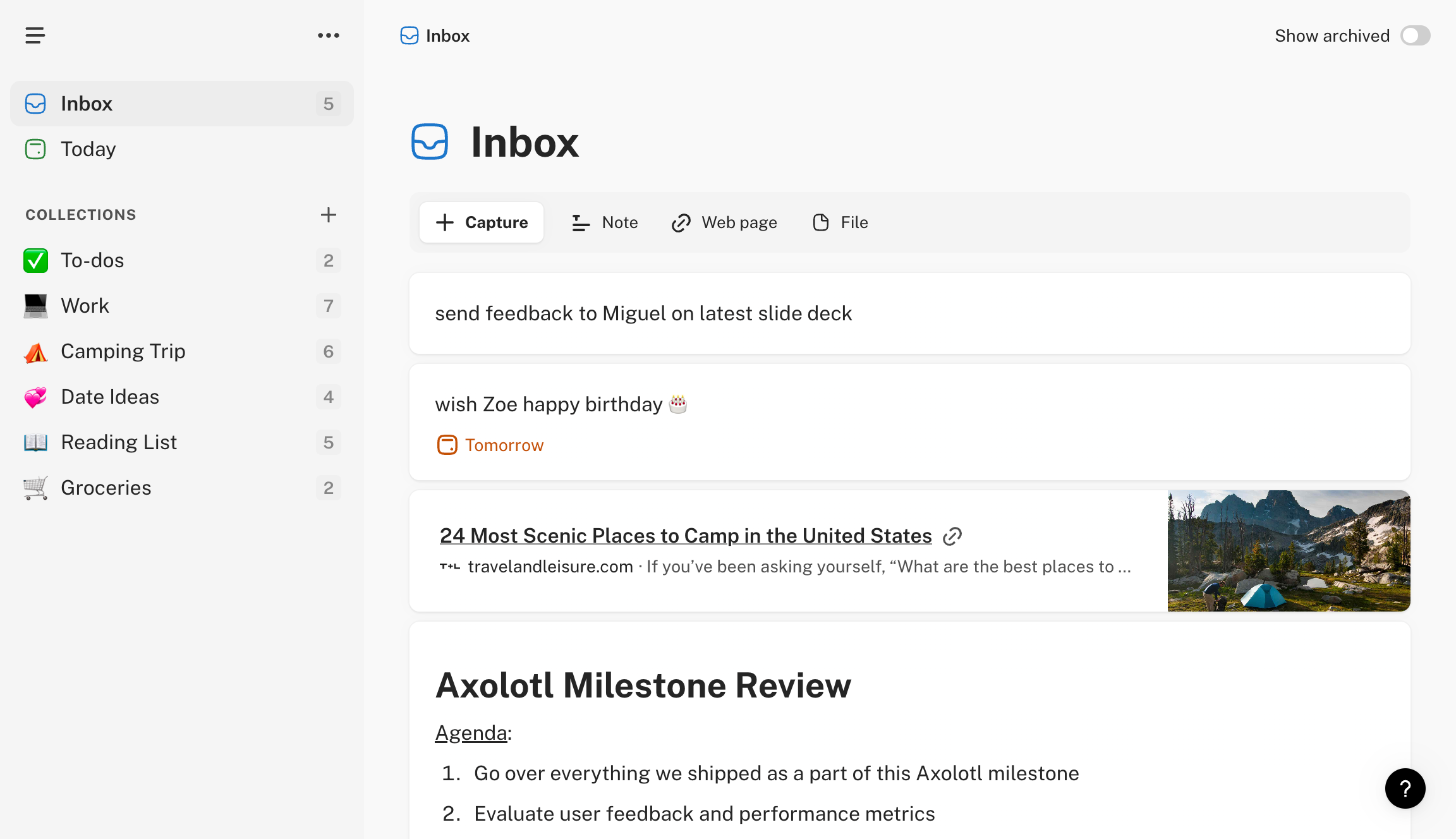Select the File capture tab
1456x839 pixels.
click(840, 222)
